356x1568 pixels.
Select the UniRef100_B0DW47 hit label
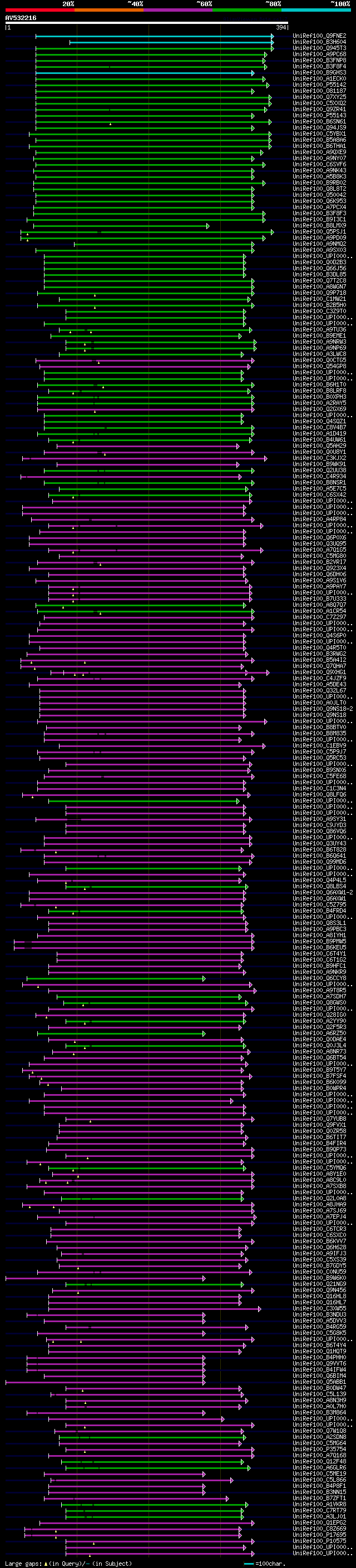click(x=319, y=1388)
